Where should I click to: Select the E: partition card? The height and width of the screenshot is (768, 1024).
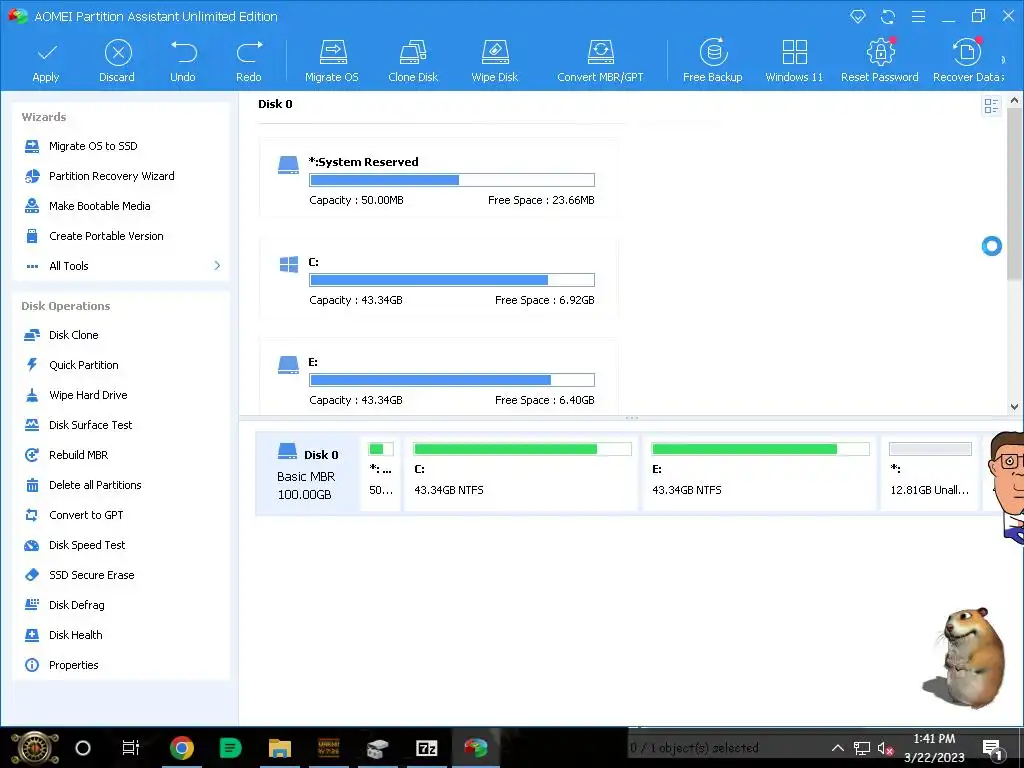[x=438, y=376]
